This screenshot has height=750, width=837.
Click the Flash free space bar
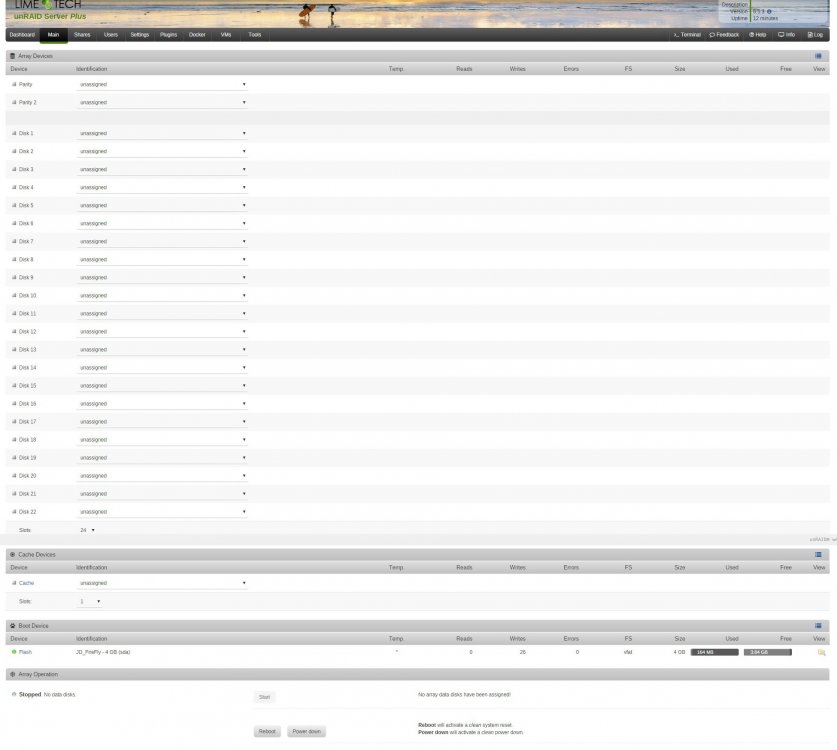pyautogui.click(x=768, y=652)
